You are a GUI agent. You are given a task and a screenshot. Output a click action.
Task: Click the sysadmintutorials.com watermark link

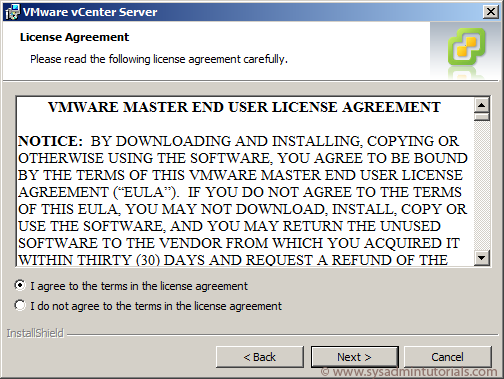pos(409,372)
